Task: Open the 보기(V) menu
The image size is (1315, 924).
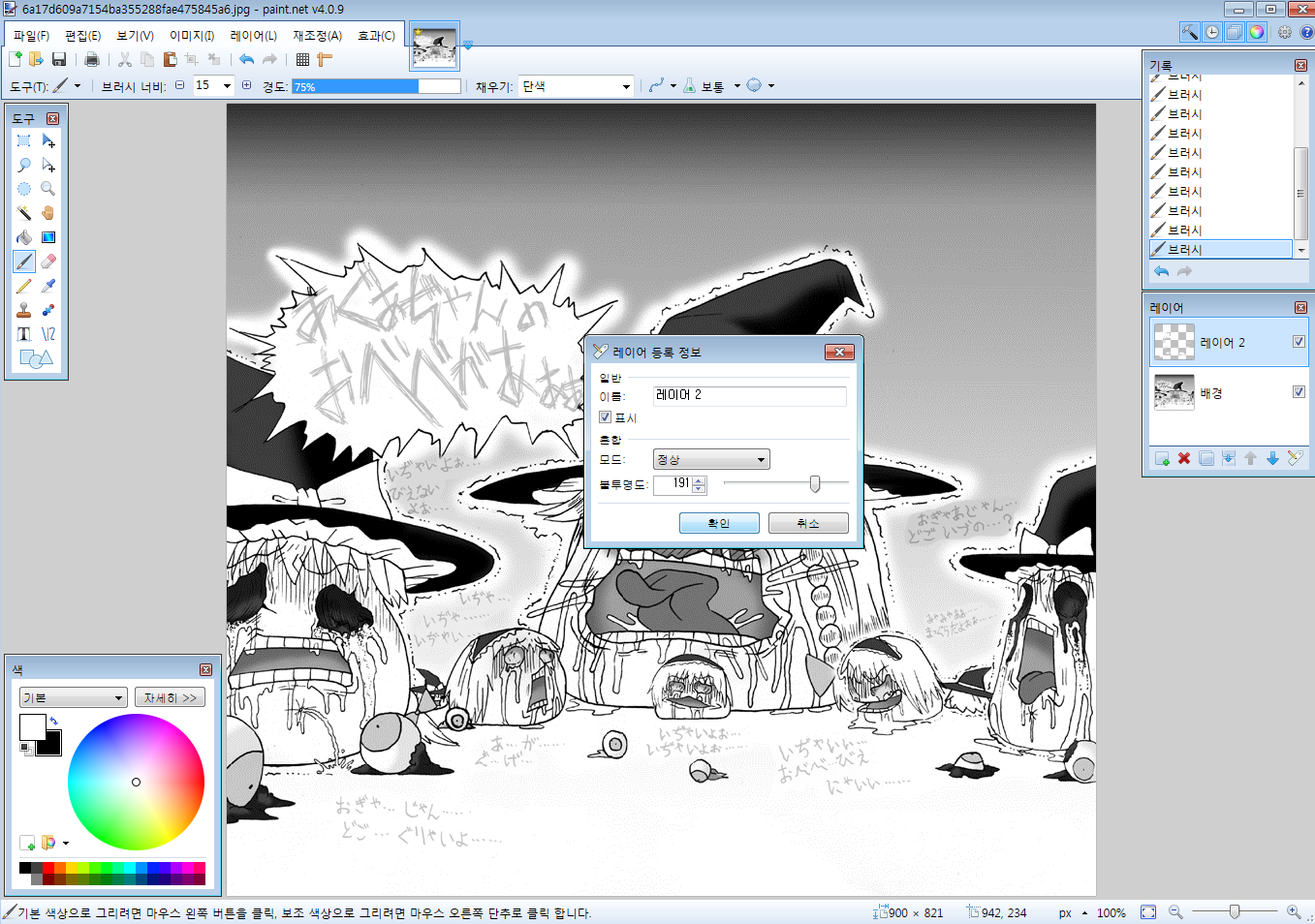Action: 136,36
